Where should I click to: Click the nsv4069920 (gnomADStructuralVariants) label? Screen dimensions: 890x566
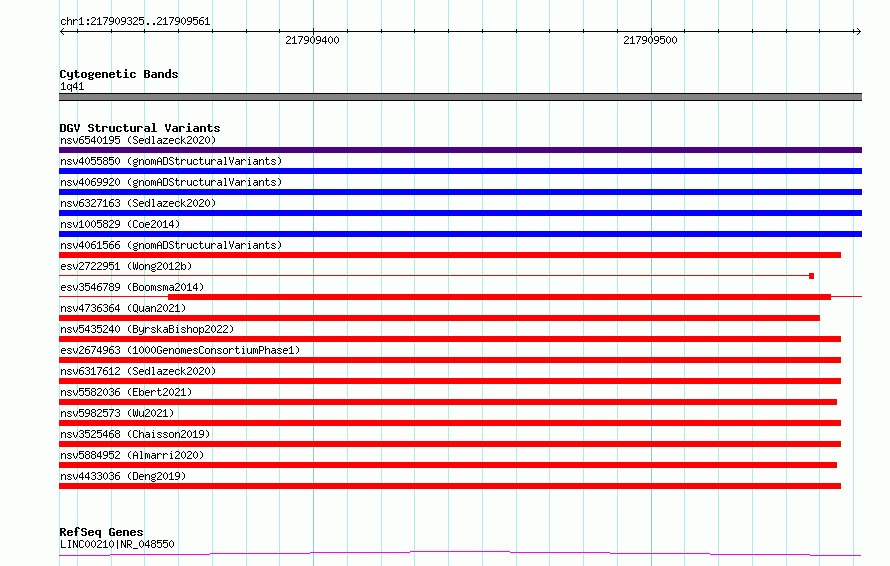coord(171,182)
